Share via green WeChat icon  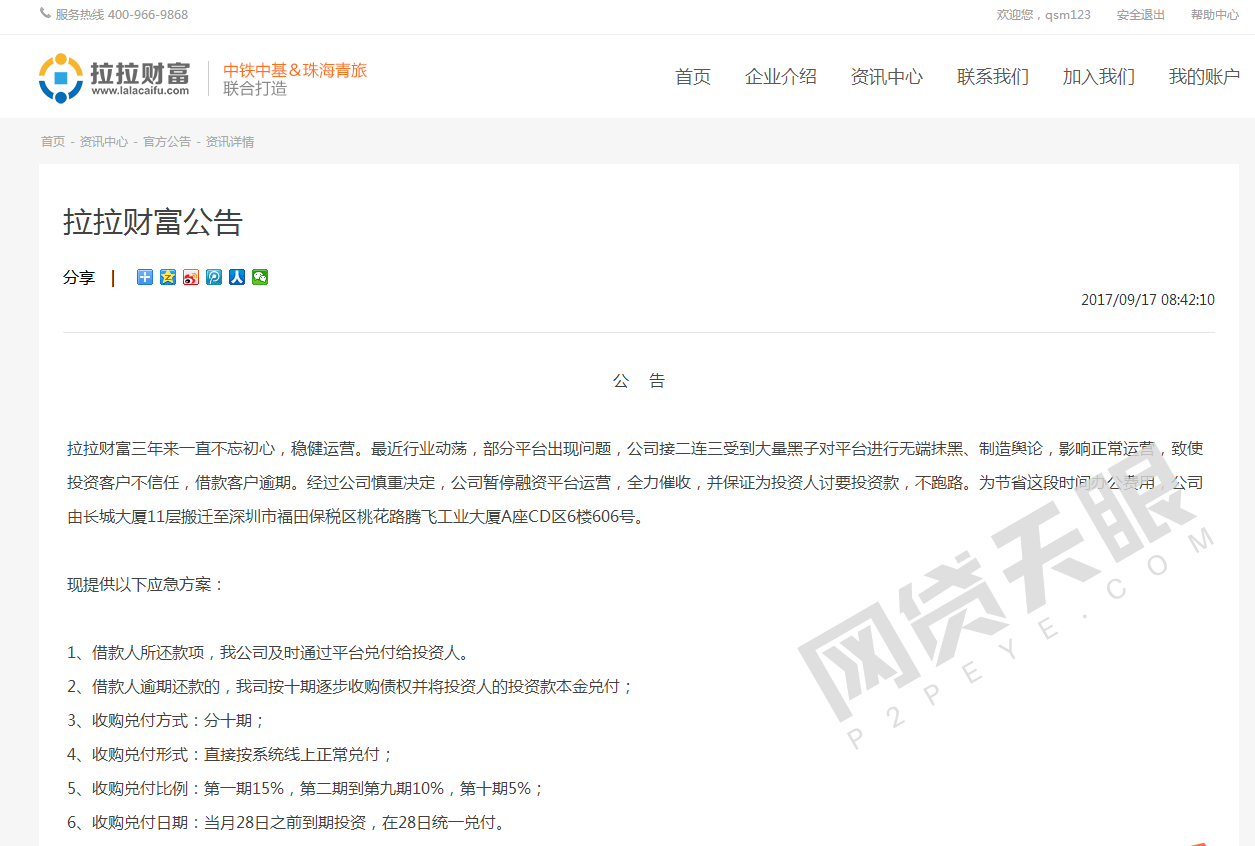point(260,277)
